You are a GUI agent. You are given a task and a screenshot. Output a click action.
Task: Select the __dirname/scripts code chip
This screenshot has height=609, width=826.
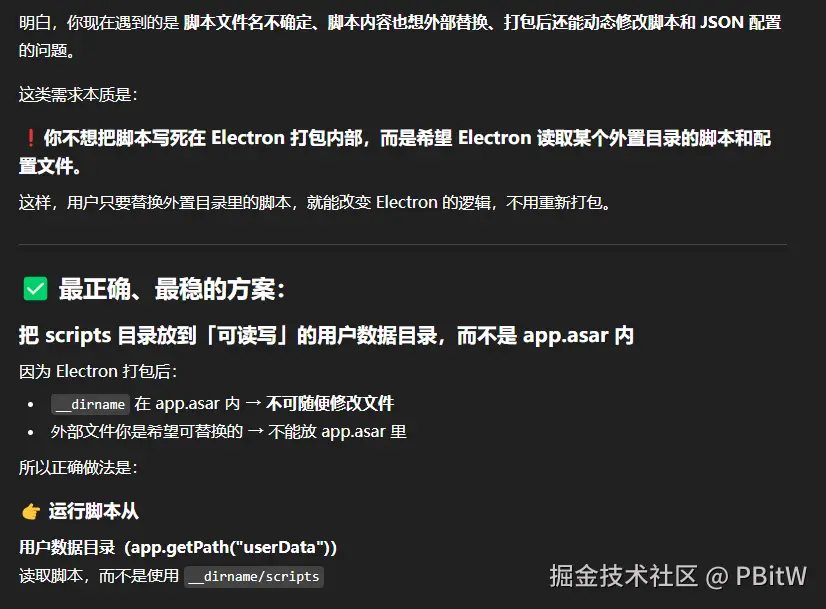pyautogui.click(x=254, y=576)
